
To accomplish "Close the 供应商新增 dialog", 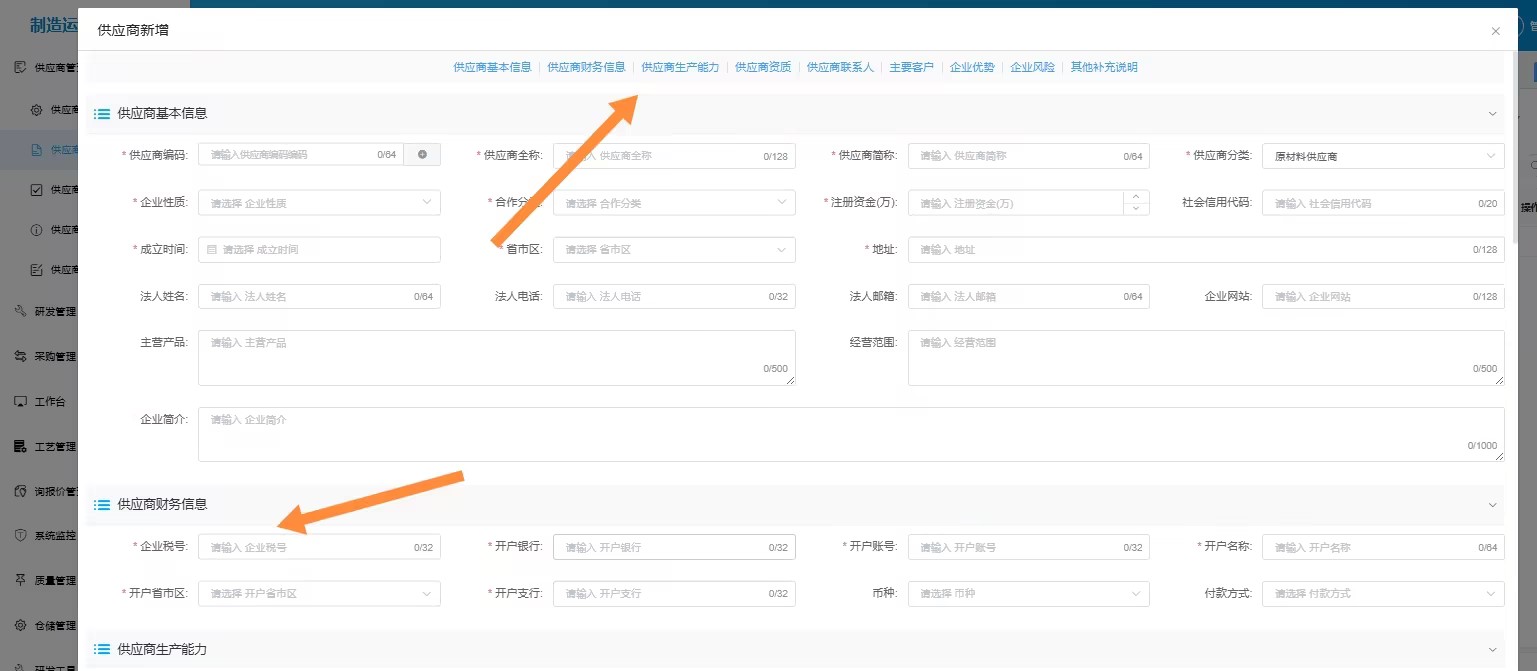I will click(1495, 31).
